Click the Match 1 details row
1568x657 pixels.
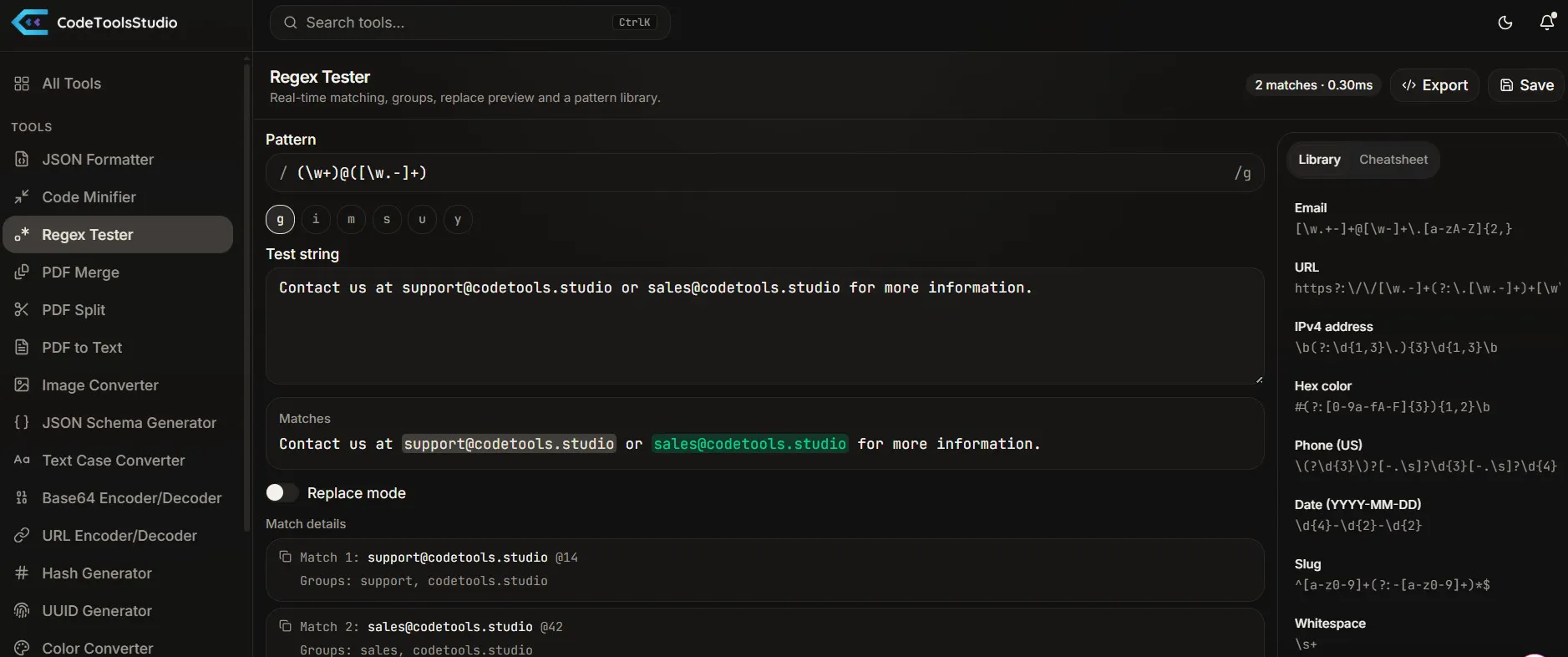click(764, 569)
